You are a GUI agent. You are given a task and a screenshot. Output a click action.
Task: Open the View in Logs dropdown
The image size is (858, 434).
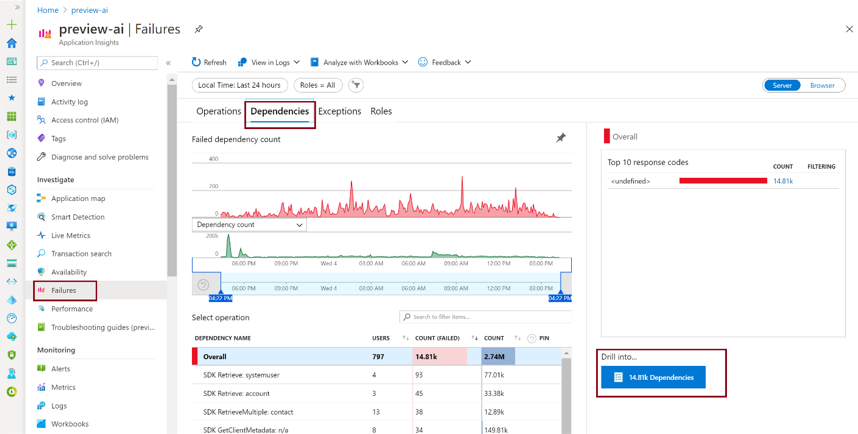click(269, 62)
